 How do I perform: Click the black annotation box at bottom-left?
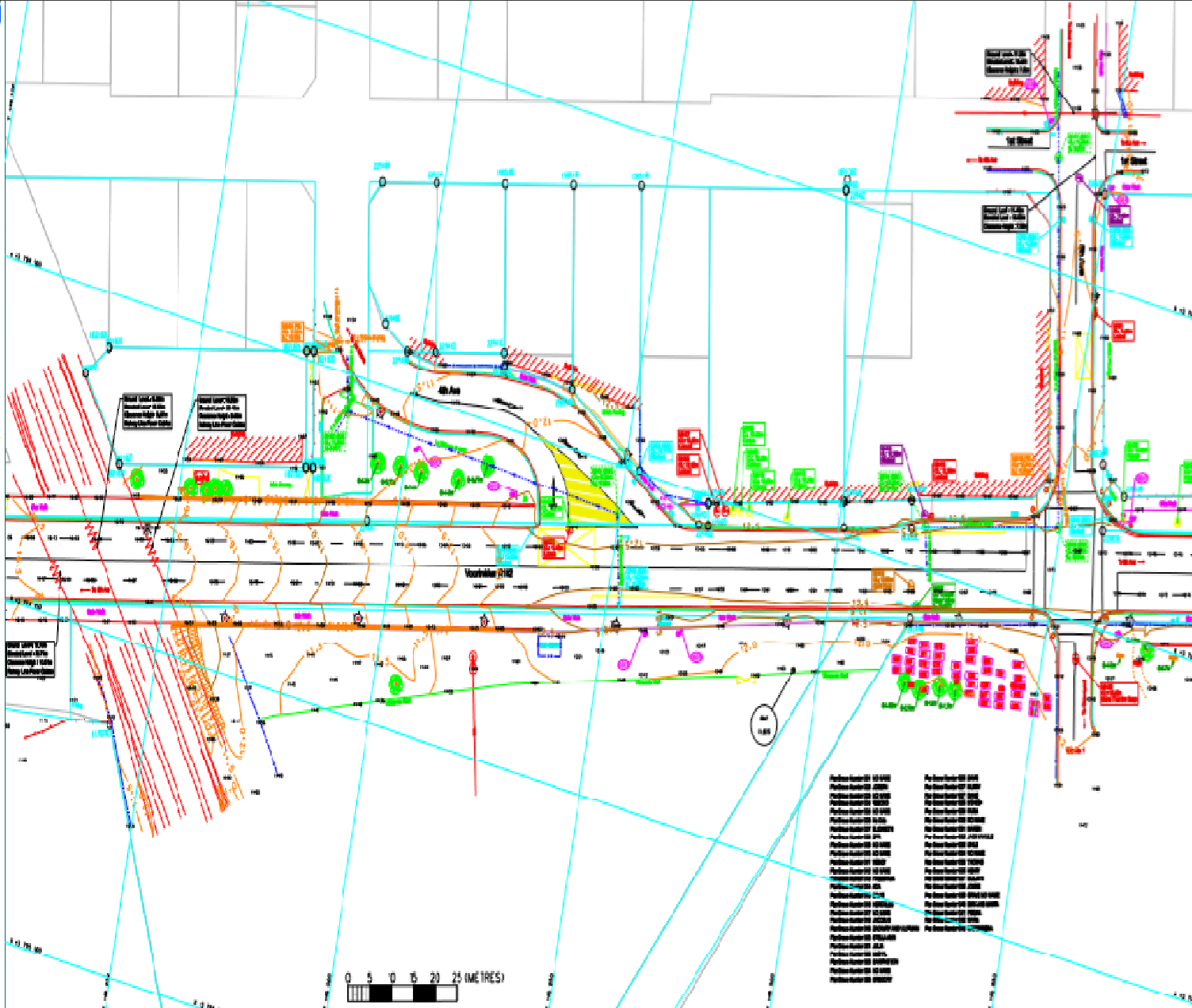[x=32, y=659]
